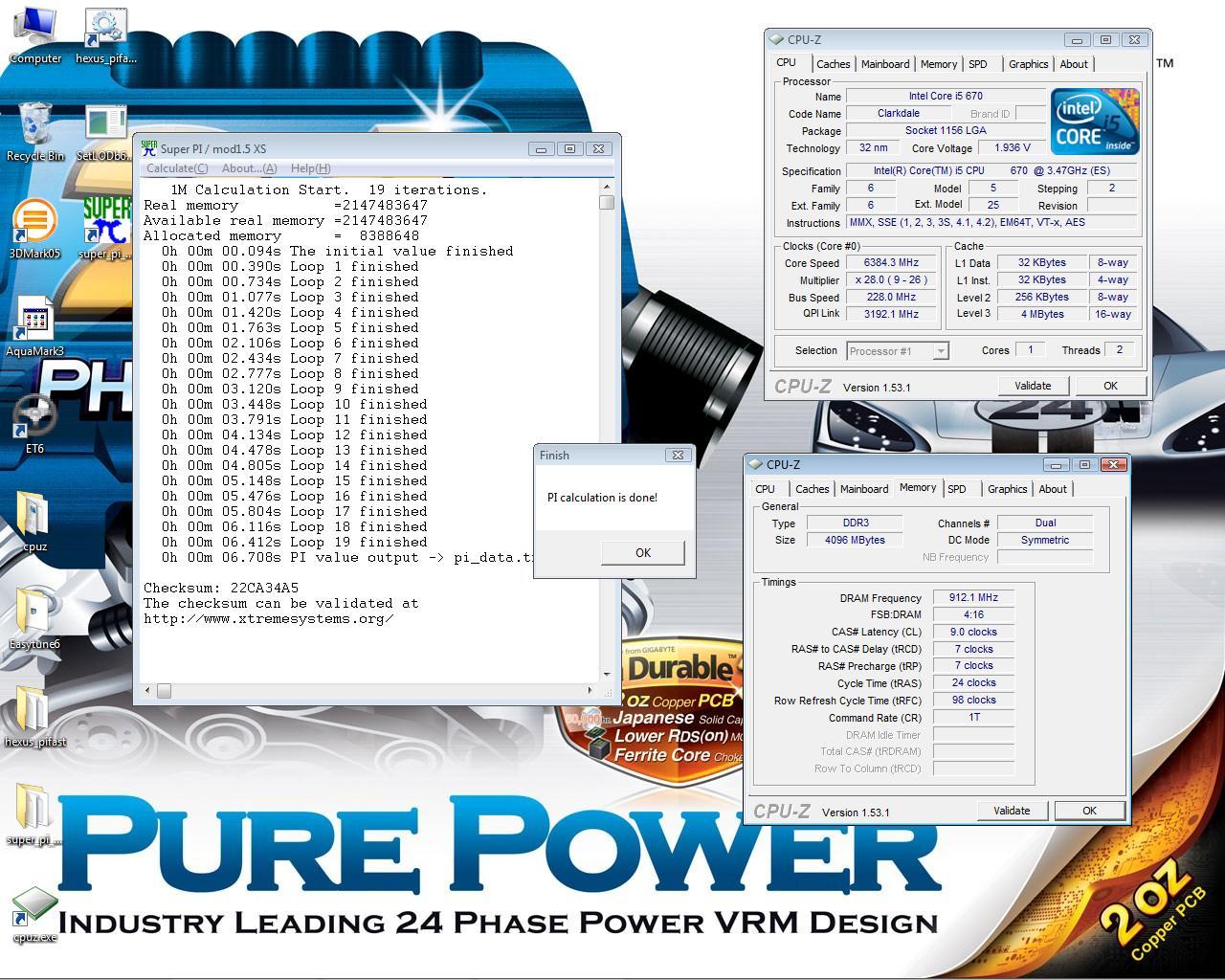Viewport: 1225px width, 980px height.
Task: Click the Multiplier x 28.0 value
Action: tap(891, 280)
